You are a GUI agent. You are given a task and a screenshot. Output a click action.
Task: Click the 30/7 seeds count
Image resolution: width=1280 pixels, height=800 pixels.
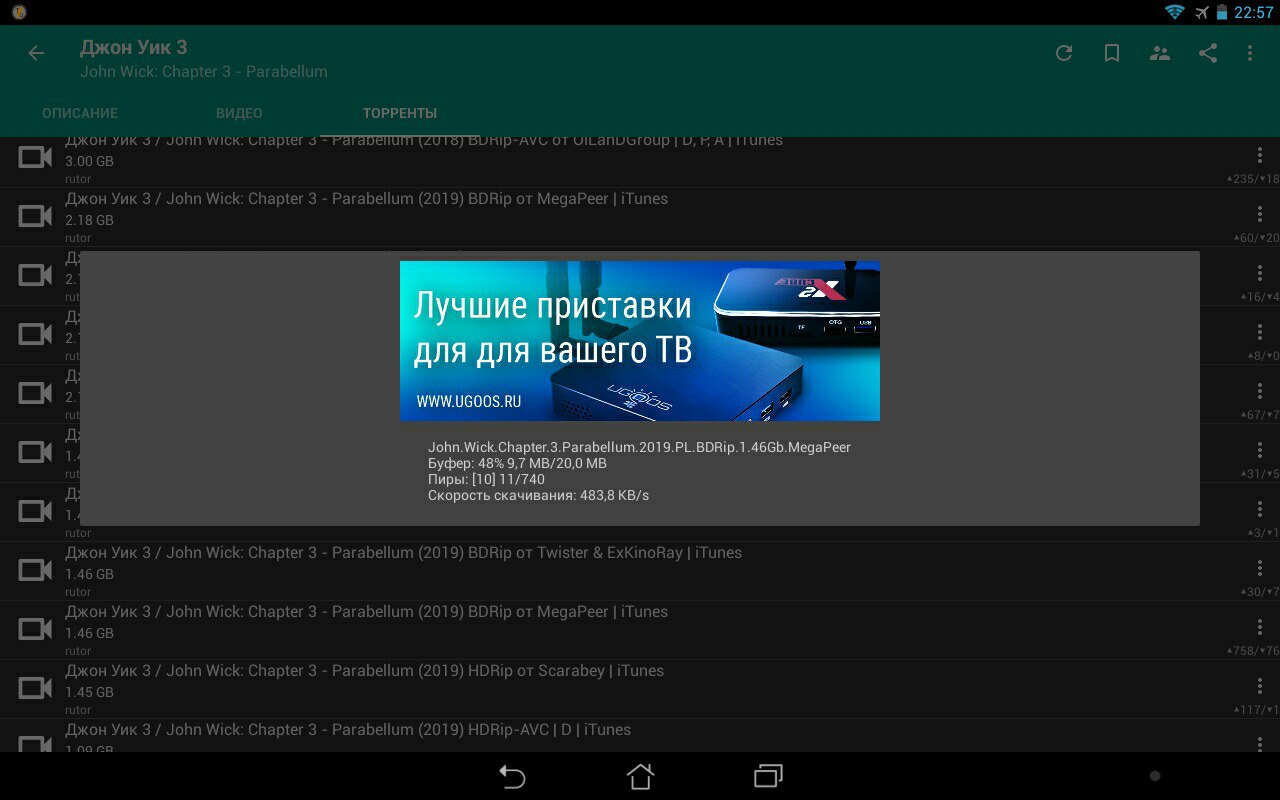pos(1260,592)
